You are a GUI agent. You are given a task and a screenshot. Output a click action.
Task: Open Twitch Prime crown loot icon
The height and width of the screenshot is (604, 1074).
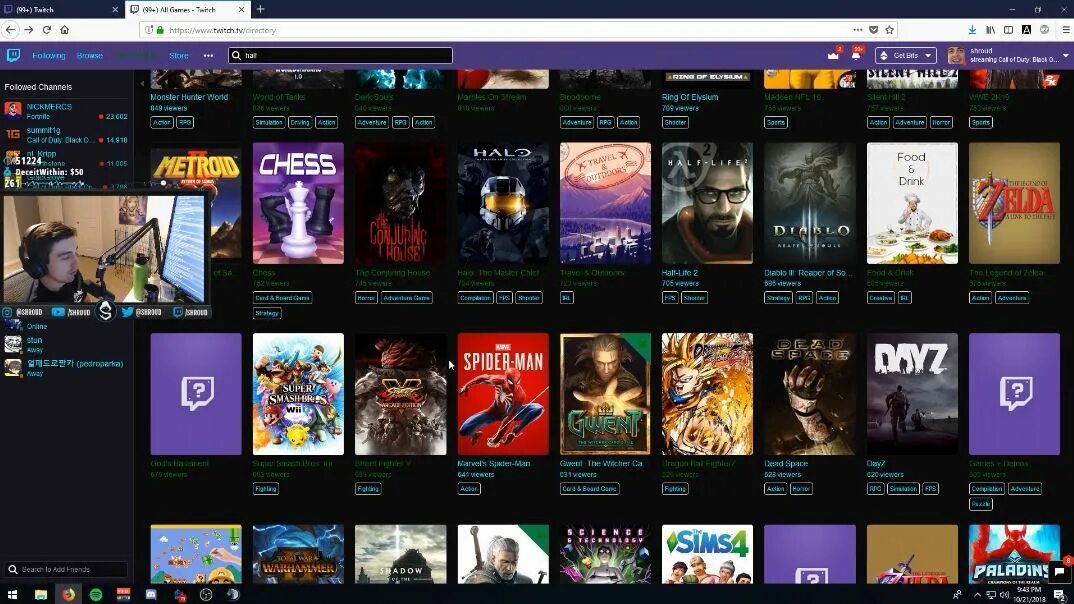833,55
